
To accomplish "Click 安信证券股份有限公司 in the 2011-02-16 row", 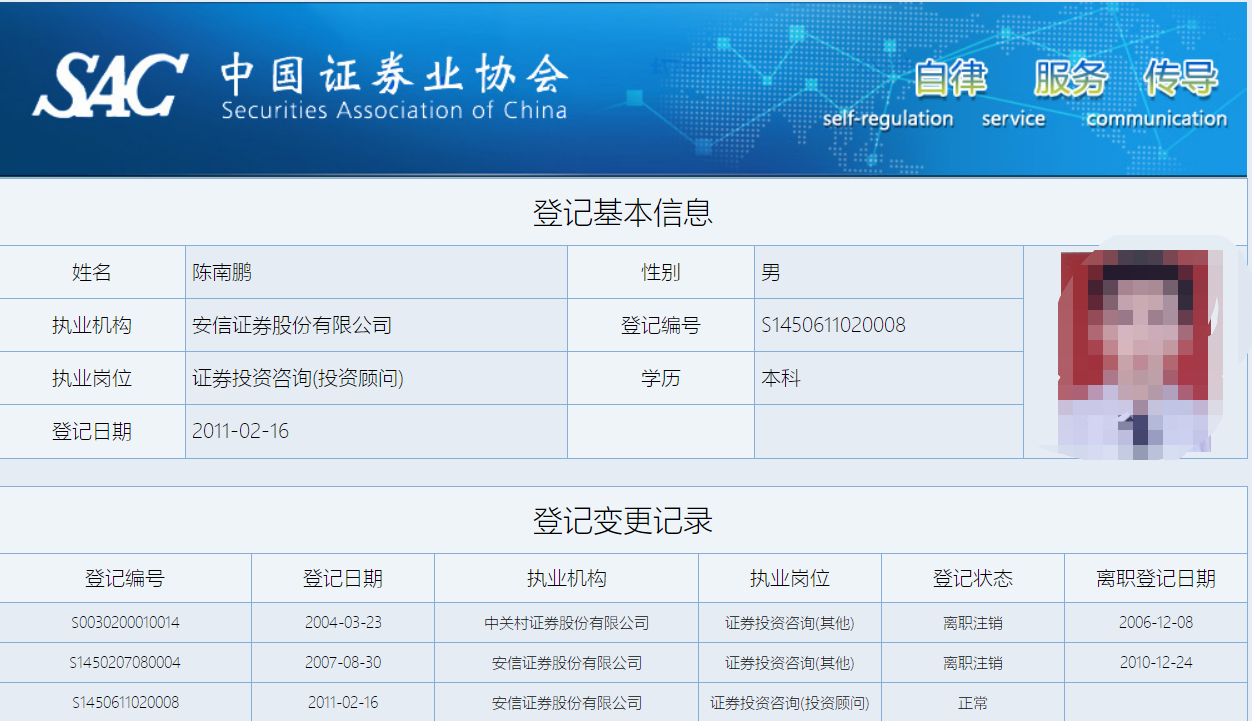I will tap(567, 702).
